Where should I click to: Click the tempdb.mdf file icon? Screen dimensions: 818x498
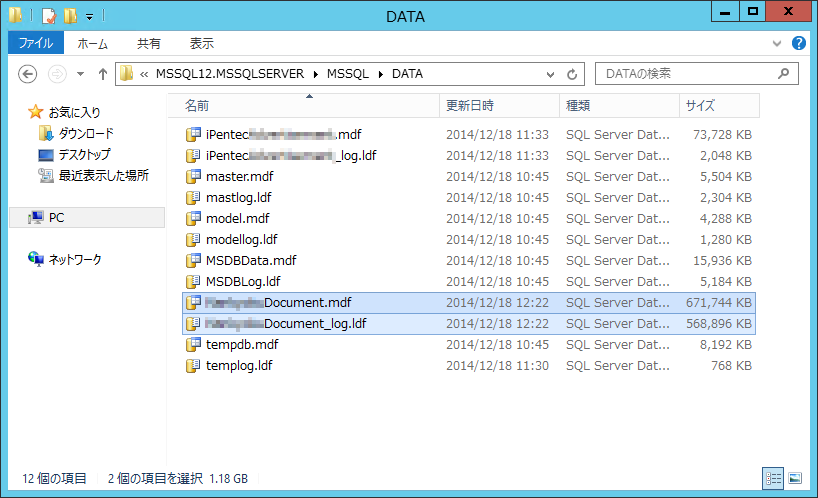pos(194,344)
